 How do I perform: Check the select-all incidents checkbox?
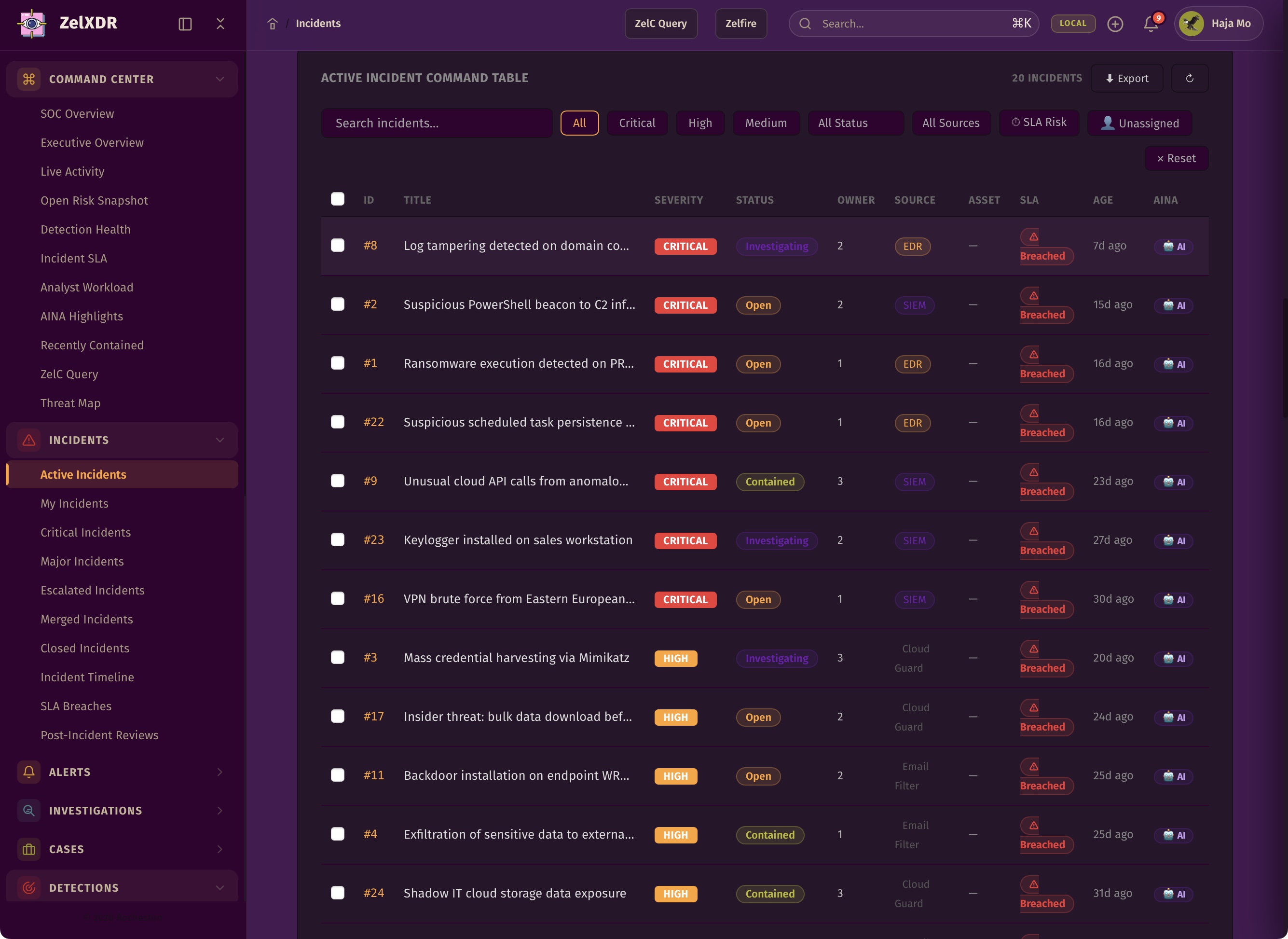click(338, 199)
